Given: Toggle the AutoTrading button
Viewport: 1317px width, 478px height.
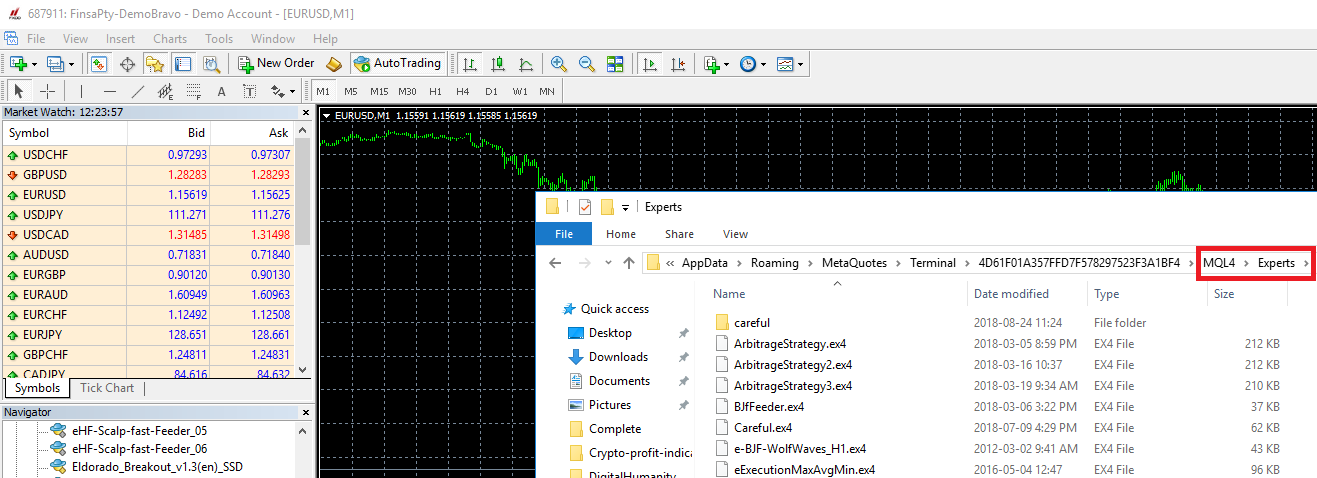Looking at the screenshot, I should tap(397, 63).
